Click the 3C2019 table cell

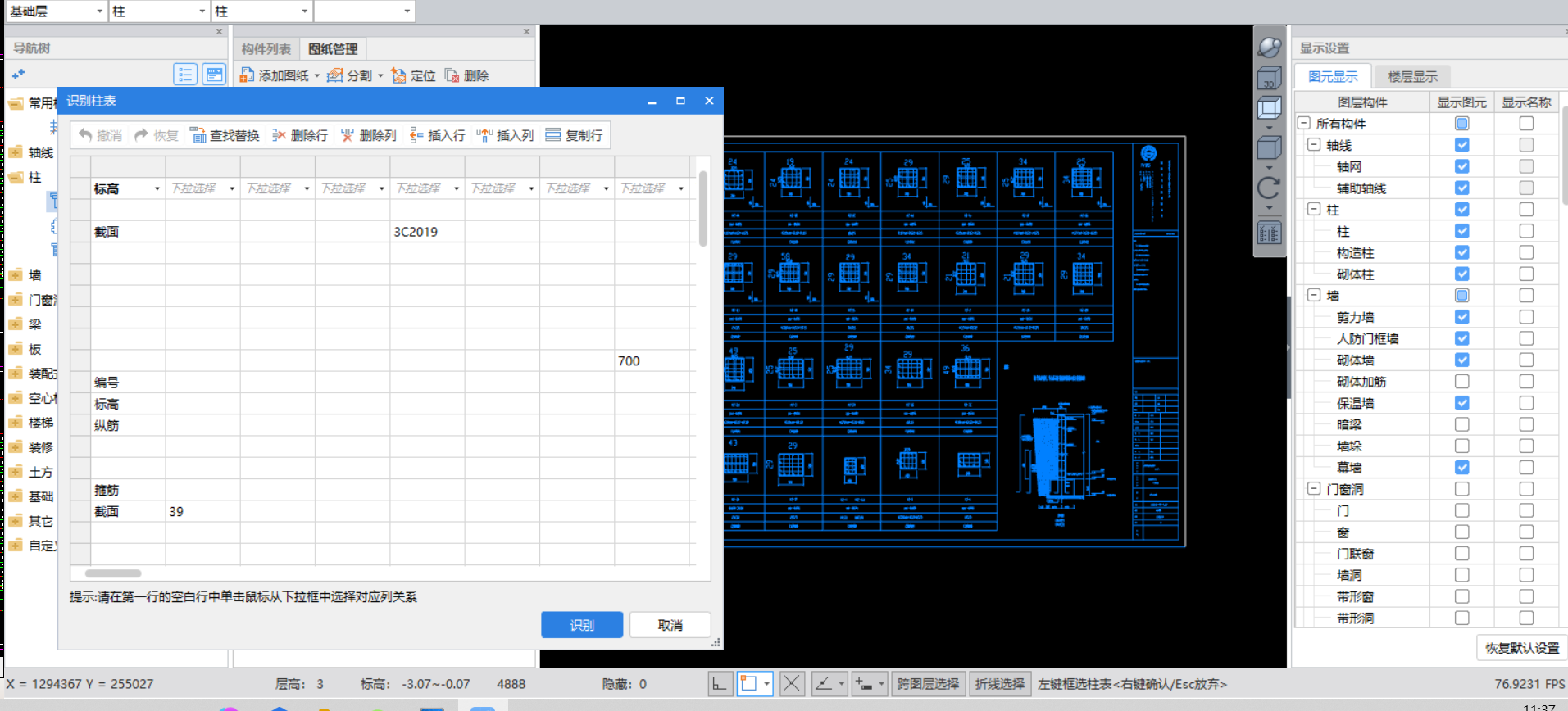[x=427, y=232]
